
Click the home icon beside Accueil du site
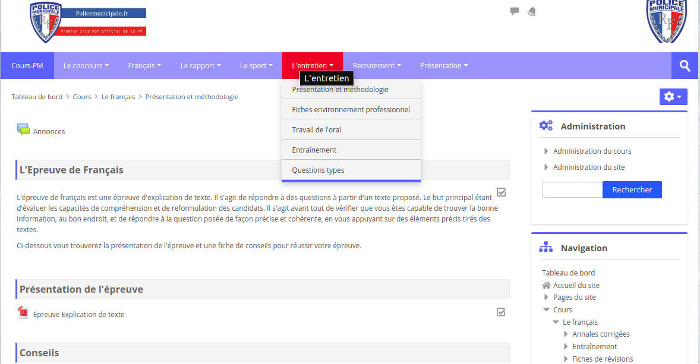pos(546,285)
